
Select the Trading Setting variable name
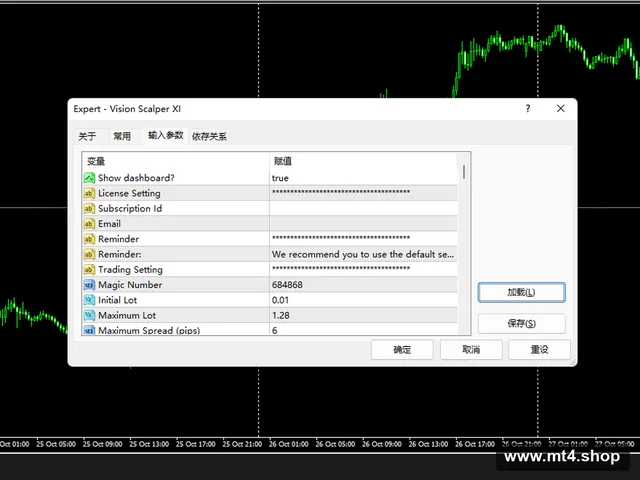130,269
